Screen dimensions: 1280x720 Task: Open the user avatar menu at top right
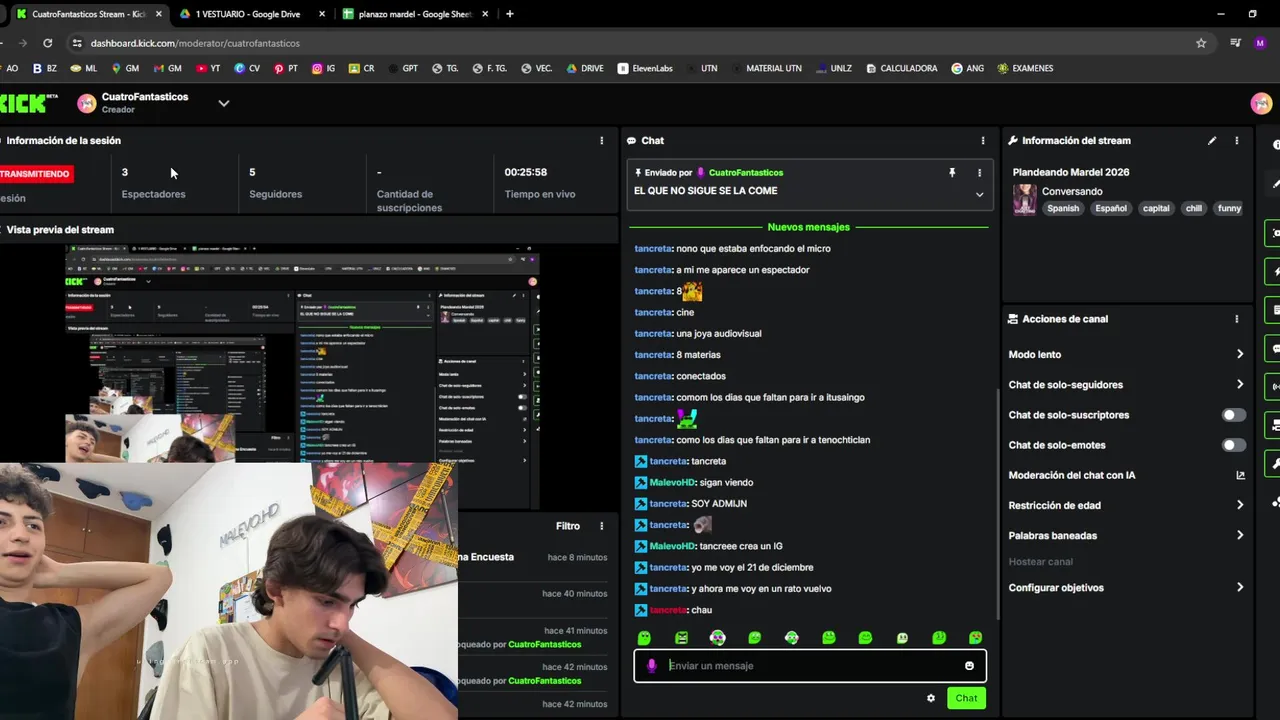pyautogui.click(x=1261, y=103)
